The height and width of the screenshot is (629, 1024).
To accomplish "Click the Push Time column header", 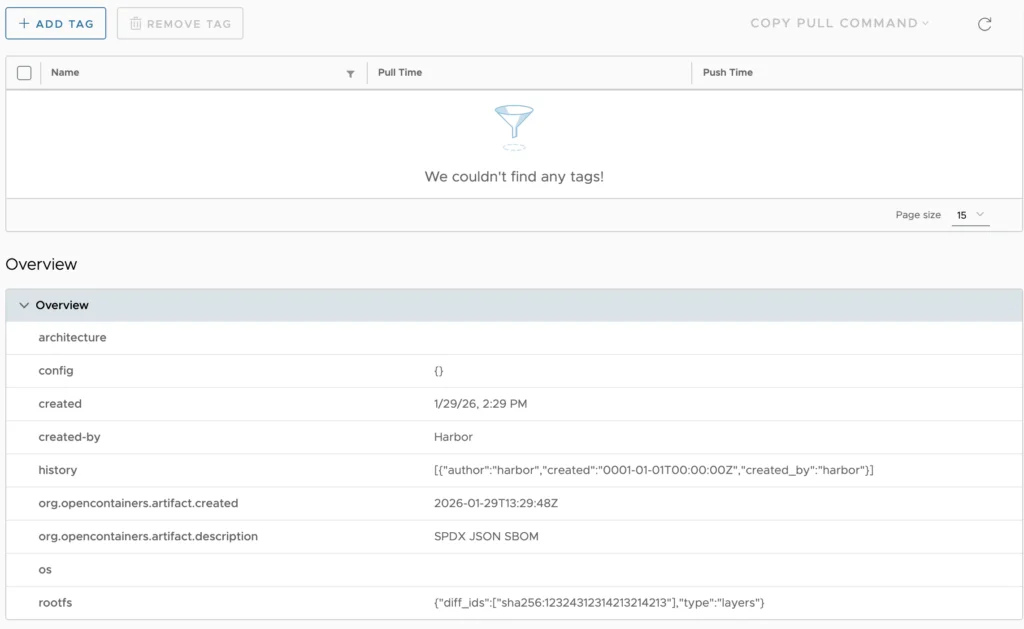I will 726,72.
